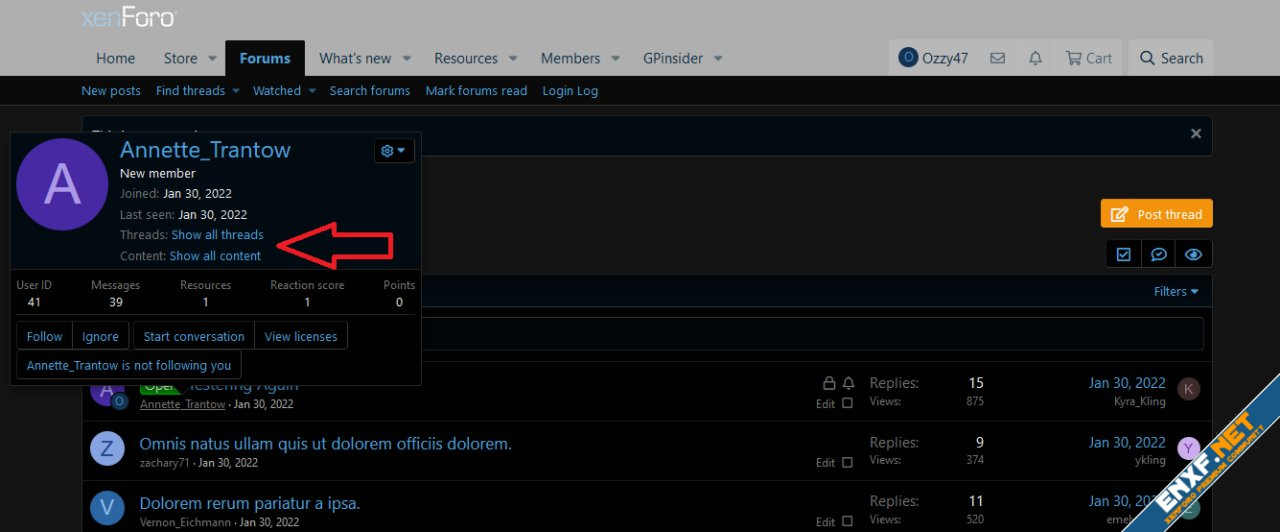This screenshot has width=1280, height=532.
Task: Open the Watched dropdown arrow
Action: 312,91
